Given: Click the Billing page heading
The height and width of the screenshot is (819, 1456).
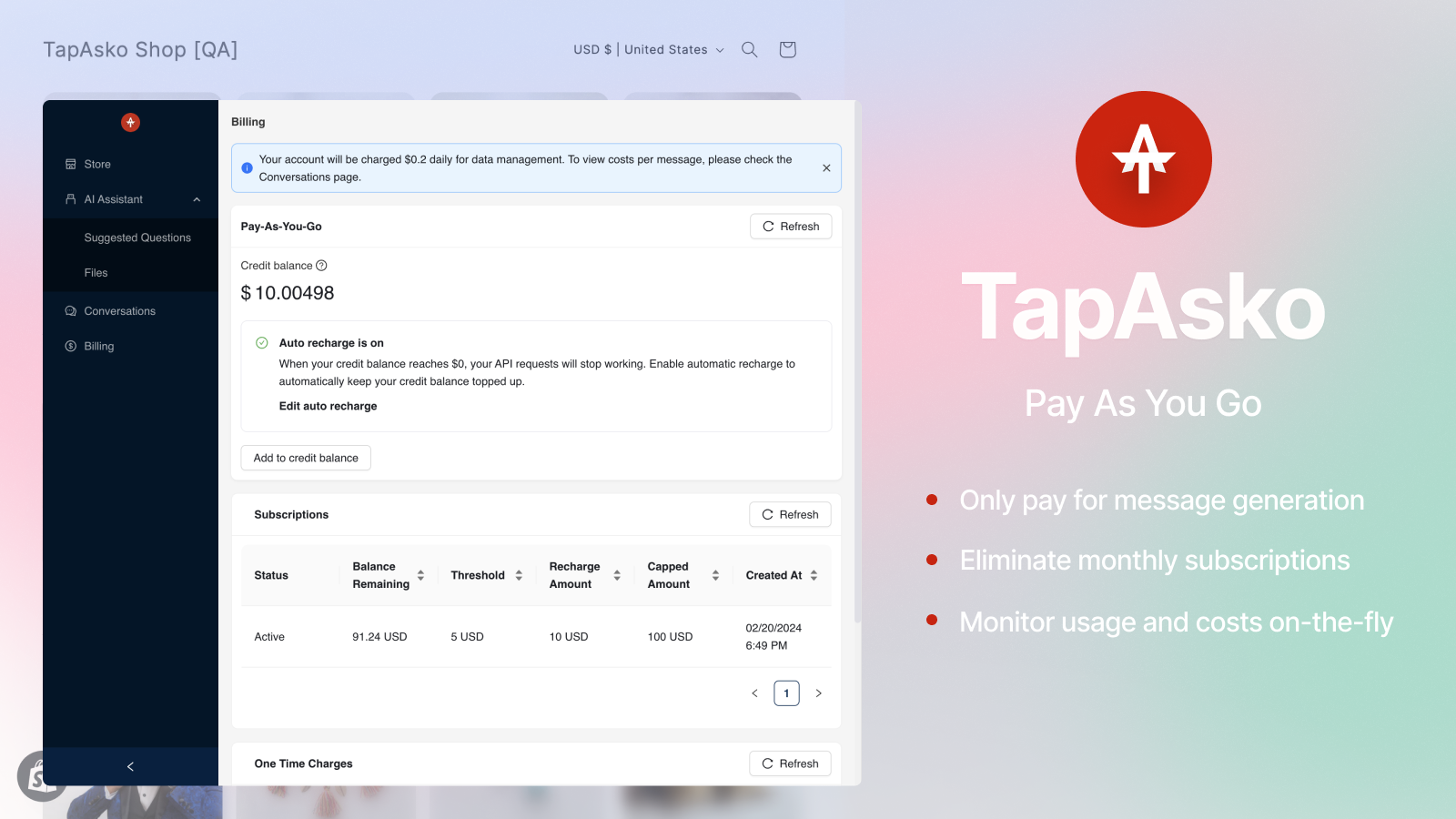Looking at the screenshot, I should coord(248,122).
